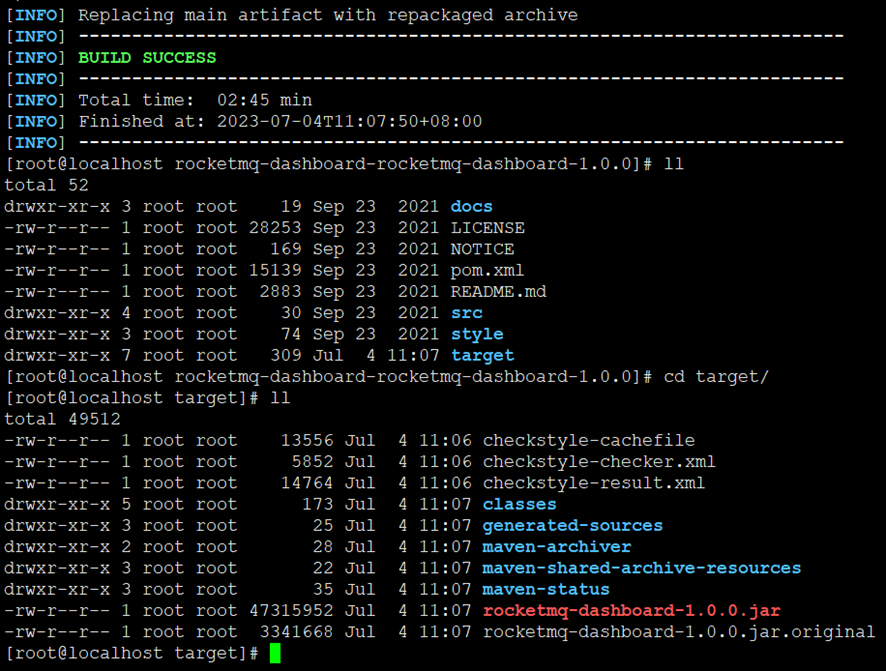Click the LICENSE file name

pyautogui.click(x=487, y=228)
